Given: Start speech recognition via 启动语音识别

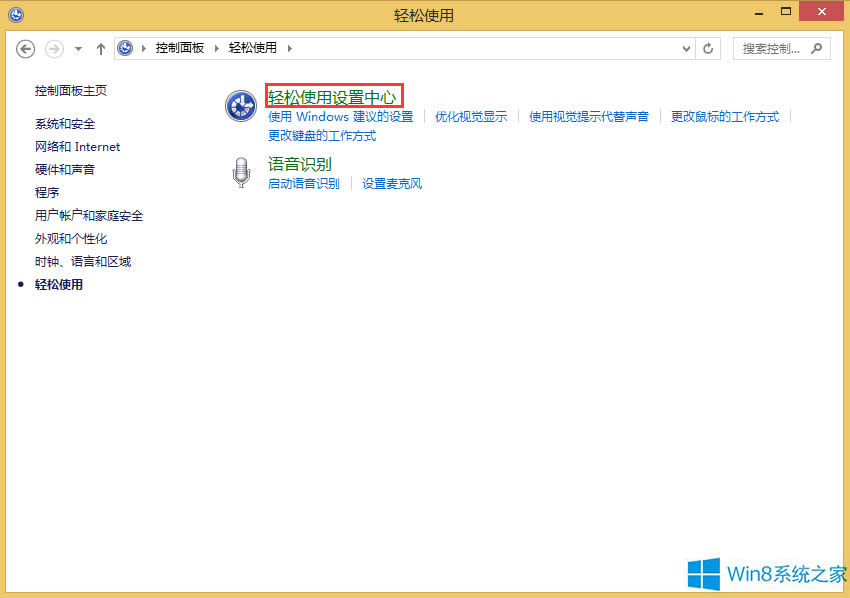Looking at the screenshot, I should [305, 183].
